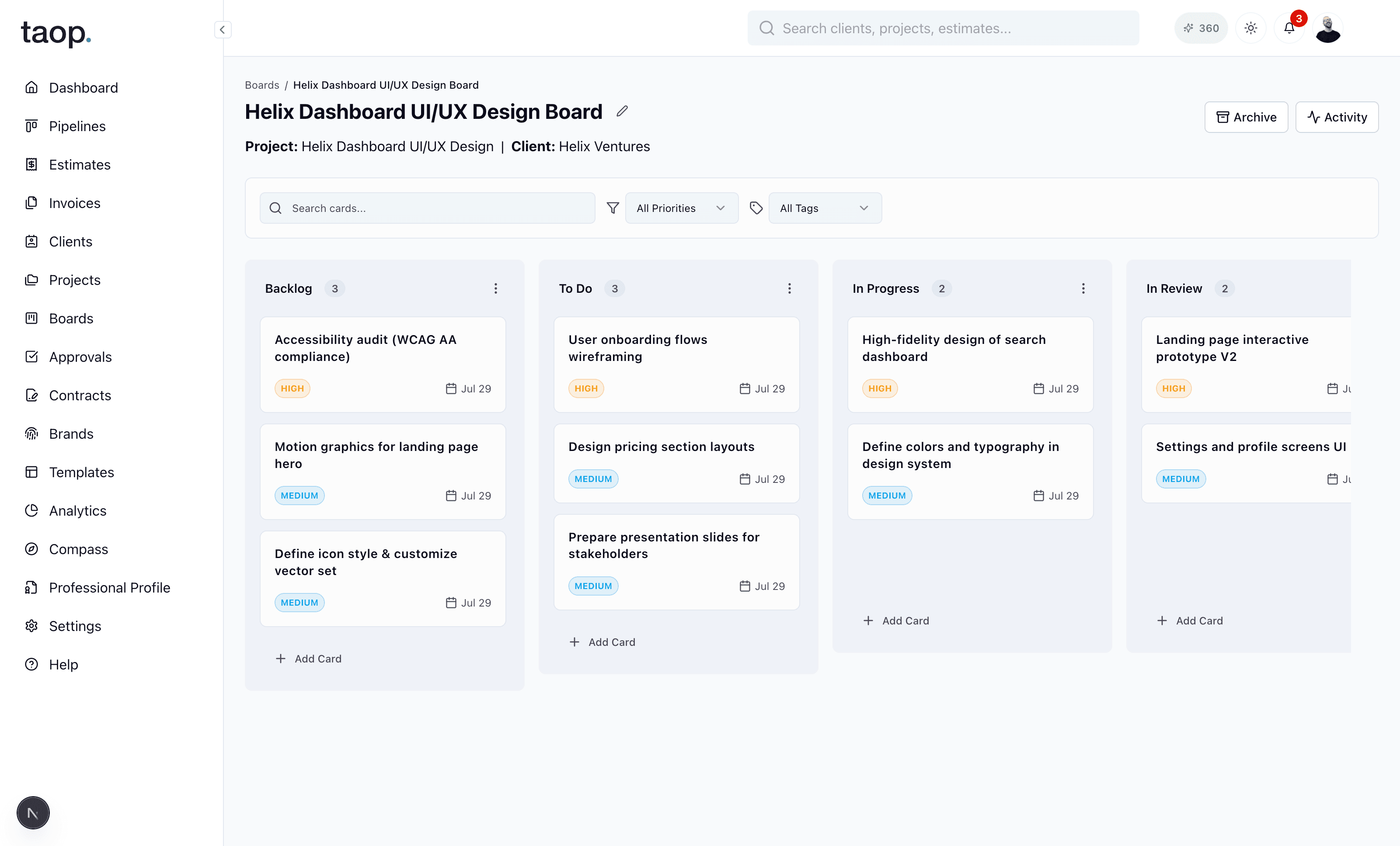Open Invoices in the sidebar
Image resolution: width=1400 pixels, height=846 pixels.
[x=74, y=203]
